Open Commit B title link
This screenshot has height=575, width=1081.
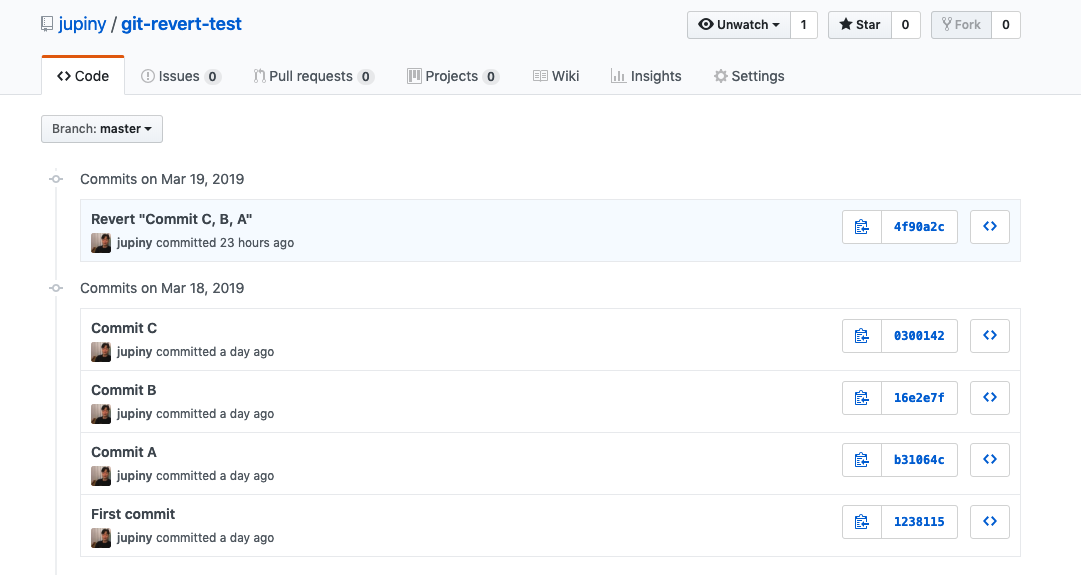(124, 390)
